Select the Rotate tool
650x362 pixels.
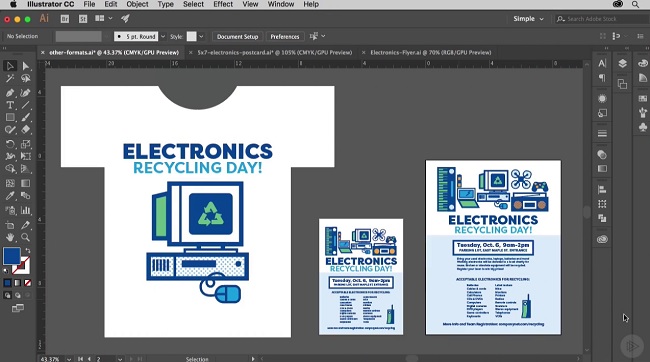pos(10,144)
